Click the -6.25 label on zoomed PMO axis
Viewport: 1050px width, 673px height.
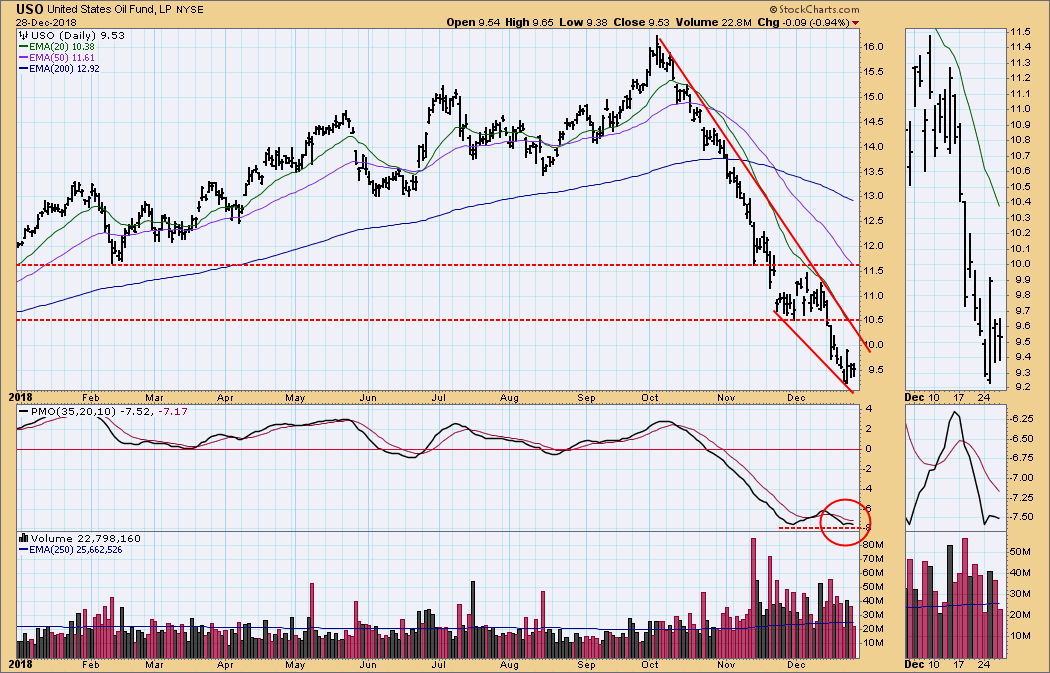coord(1022,419)
